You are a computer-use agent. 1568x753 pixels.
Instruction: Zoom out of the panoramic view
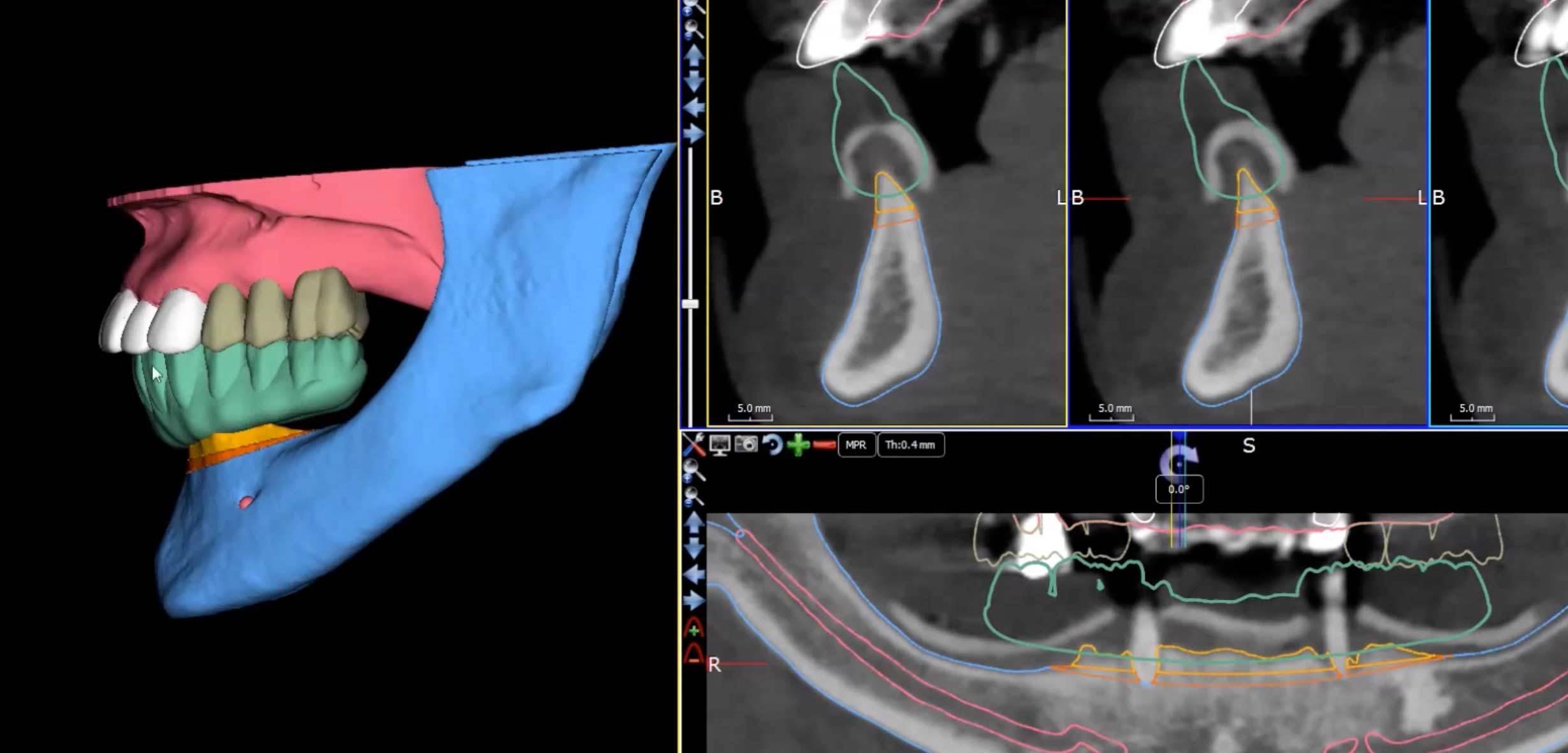click(x=693, y=496)
